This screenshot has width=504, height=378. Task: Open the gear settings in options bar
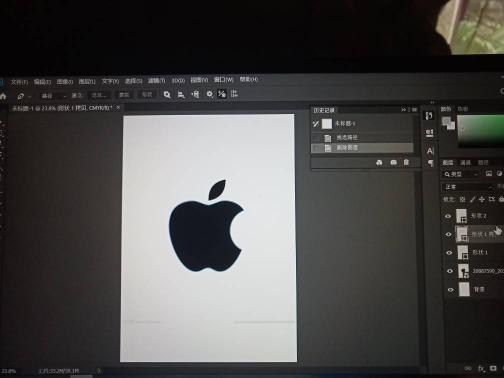209,94
